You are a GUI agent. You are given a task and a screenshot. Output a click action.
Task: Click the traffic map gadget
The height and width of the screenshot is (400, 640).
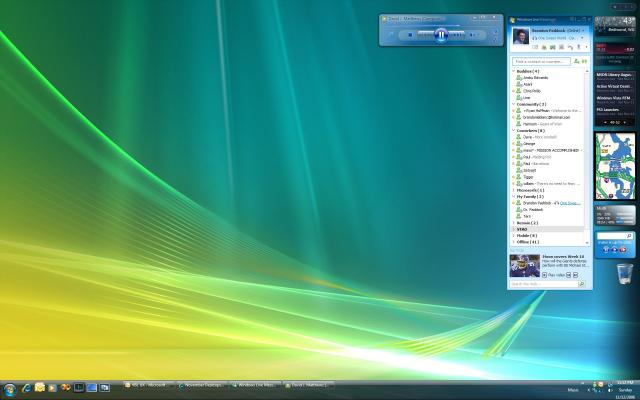(x=615, y=167)
